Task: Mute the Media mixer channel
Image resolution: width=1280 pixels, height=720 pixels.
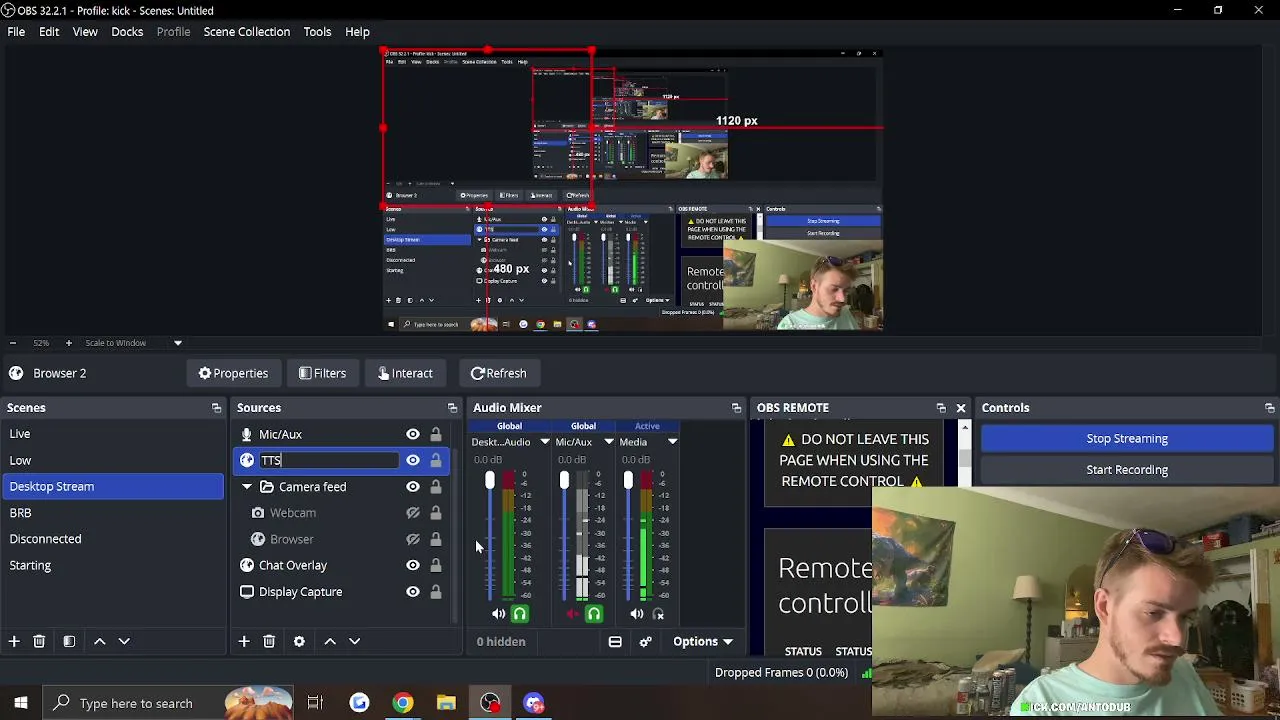Action: [x=636, y=614]
